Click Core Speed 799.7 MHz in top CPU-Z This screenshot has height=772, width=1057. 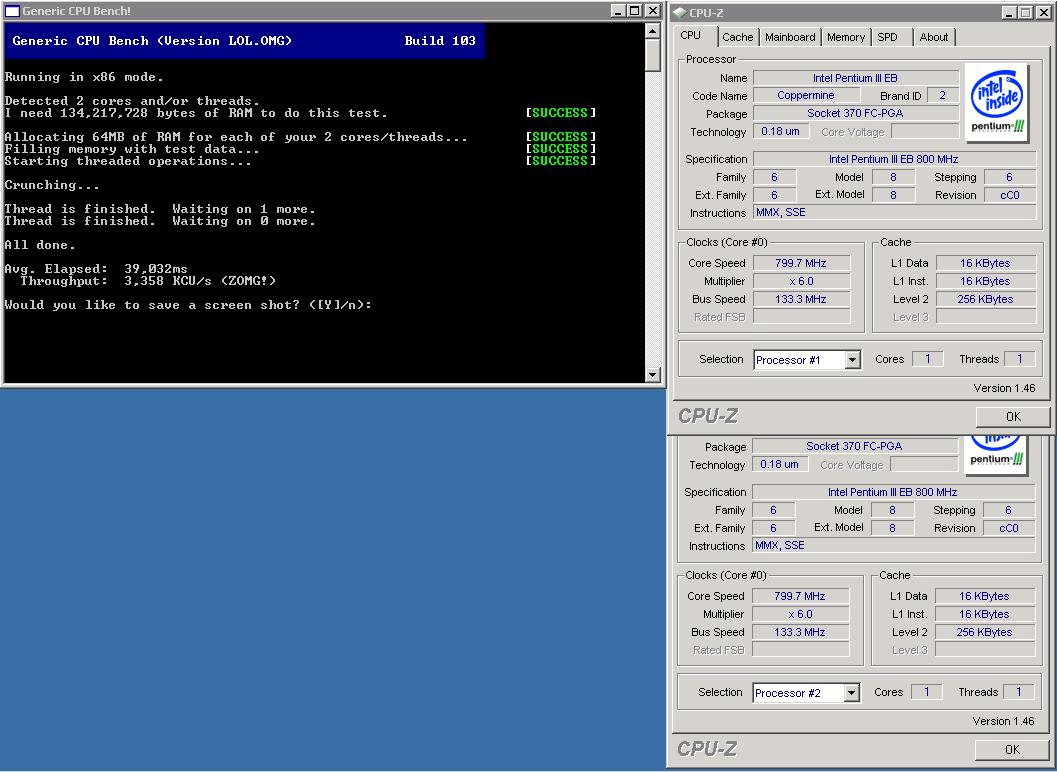pyautogui.click(x=801, y=263)
